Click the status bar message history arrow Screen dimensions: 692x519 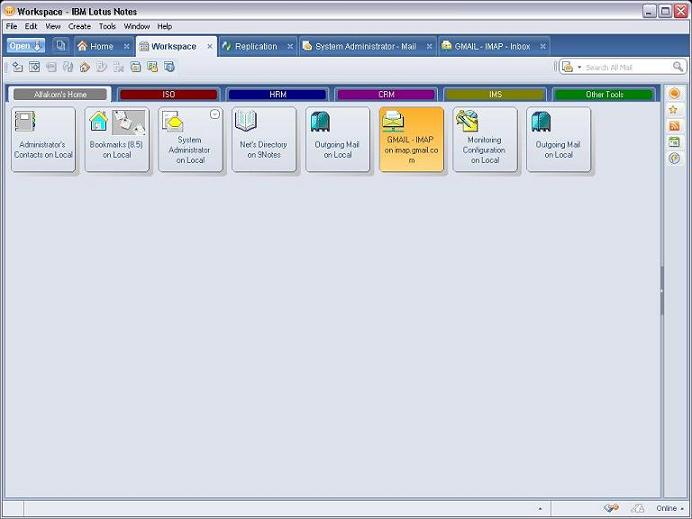click(x=541, y=509)
